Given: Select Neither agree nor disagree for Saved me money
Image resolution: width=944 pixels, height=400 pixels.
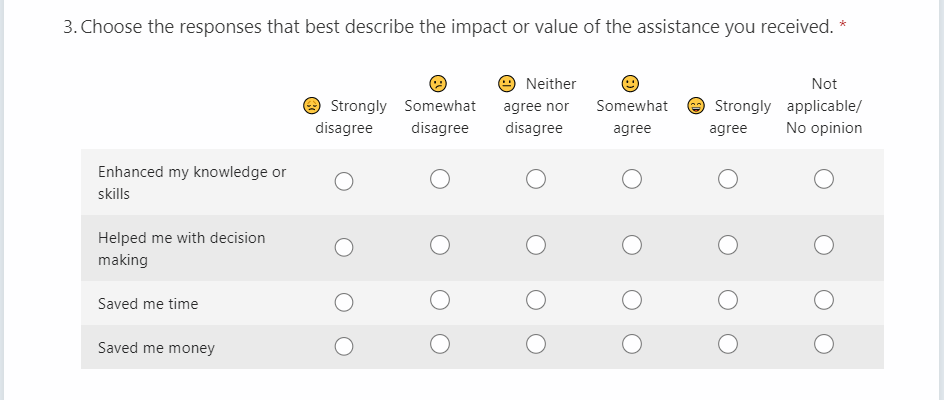Looking at the screenshot, I should click(536, 345).
